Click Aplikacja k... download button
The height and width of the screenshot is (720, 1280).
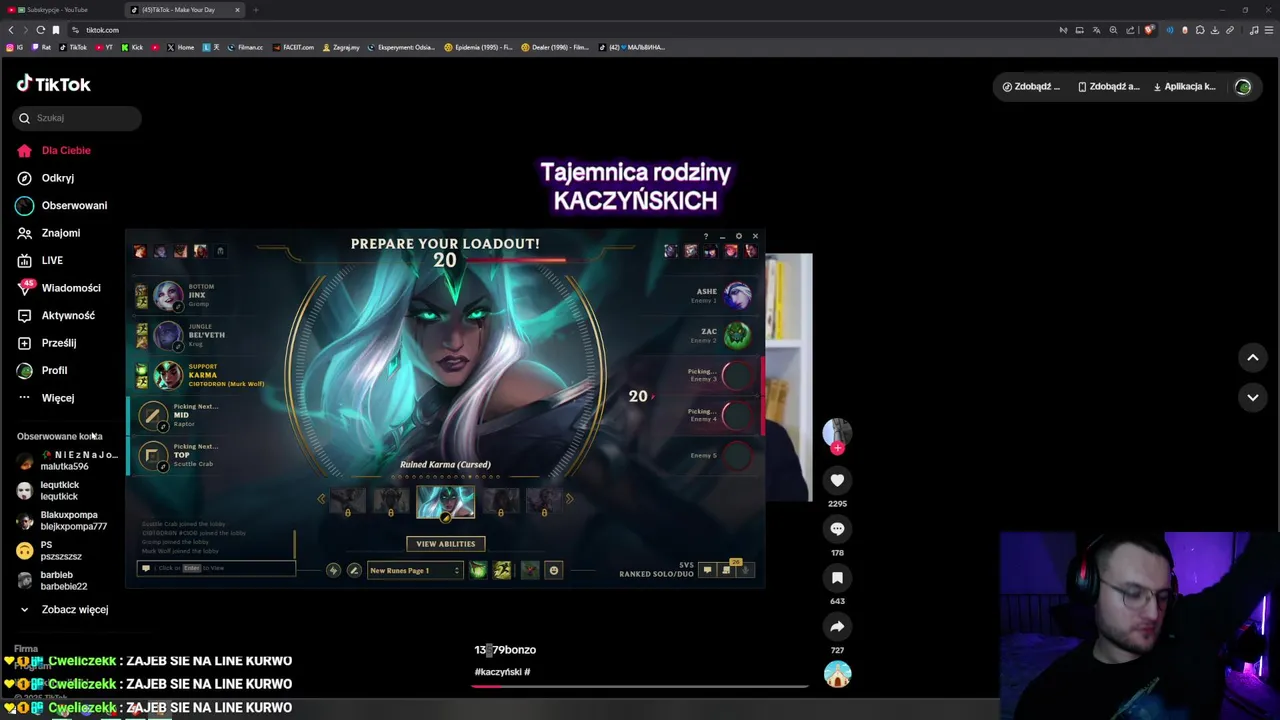pos(1184,87)
